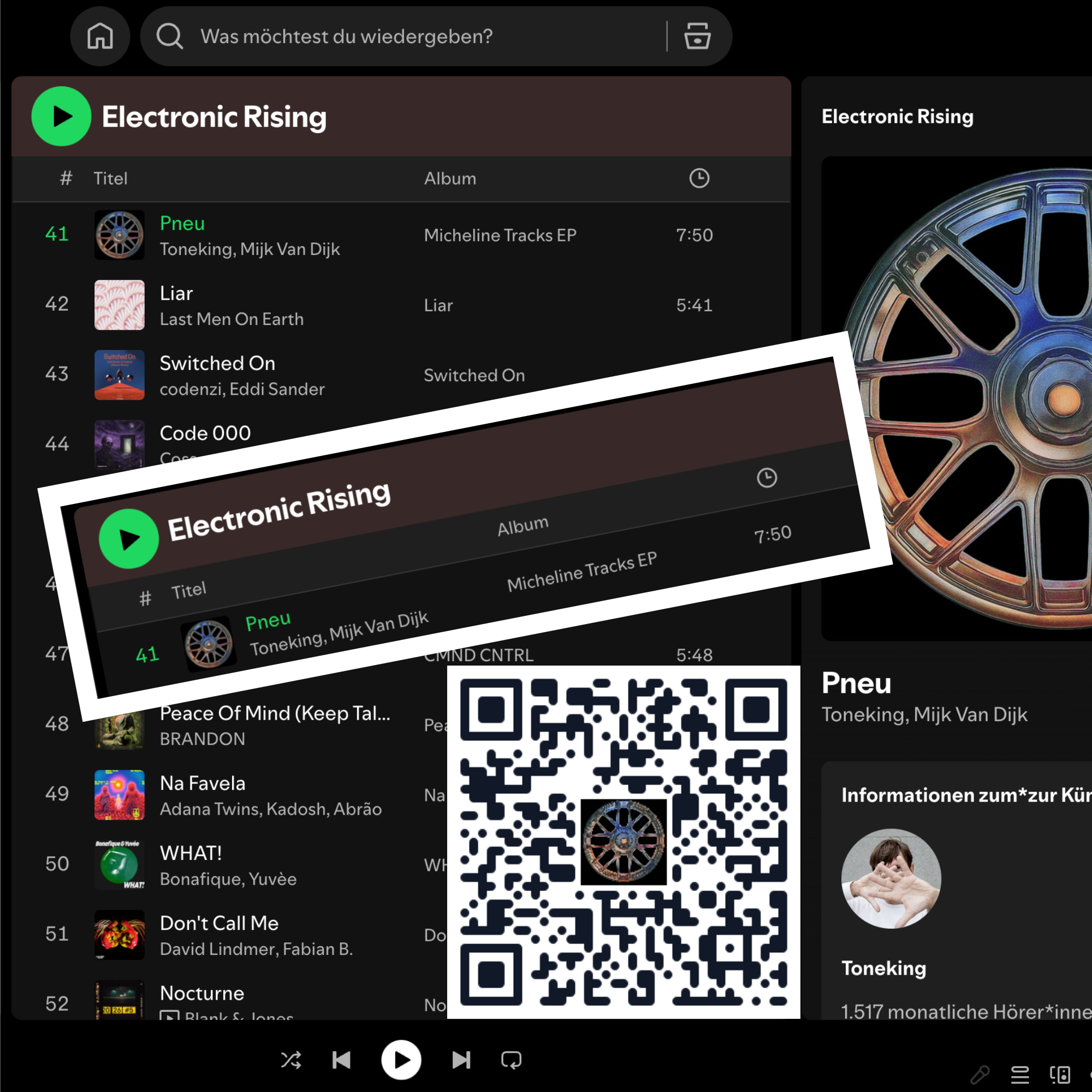Click 'Electronic Rising' heading in right panel
The image size is (1092, 1092).
tap(898, 116)
